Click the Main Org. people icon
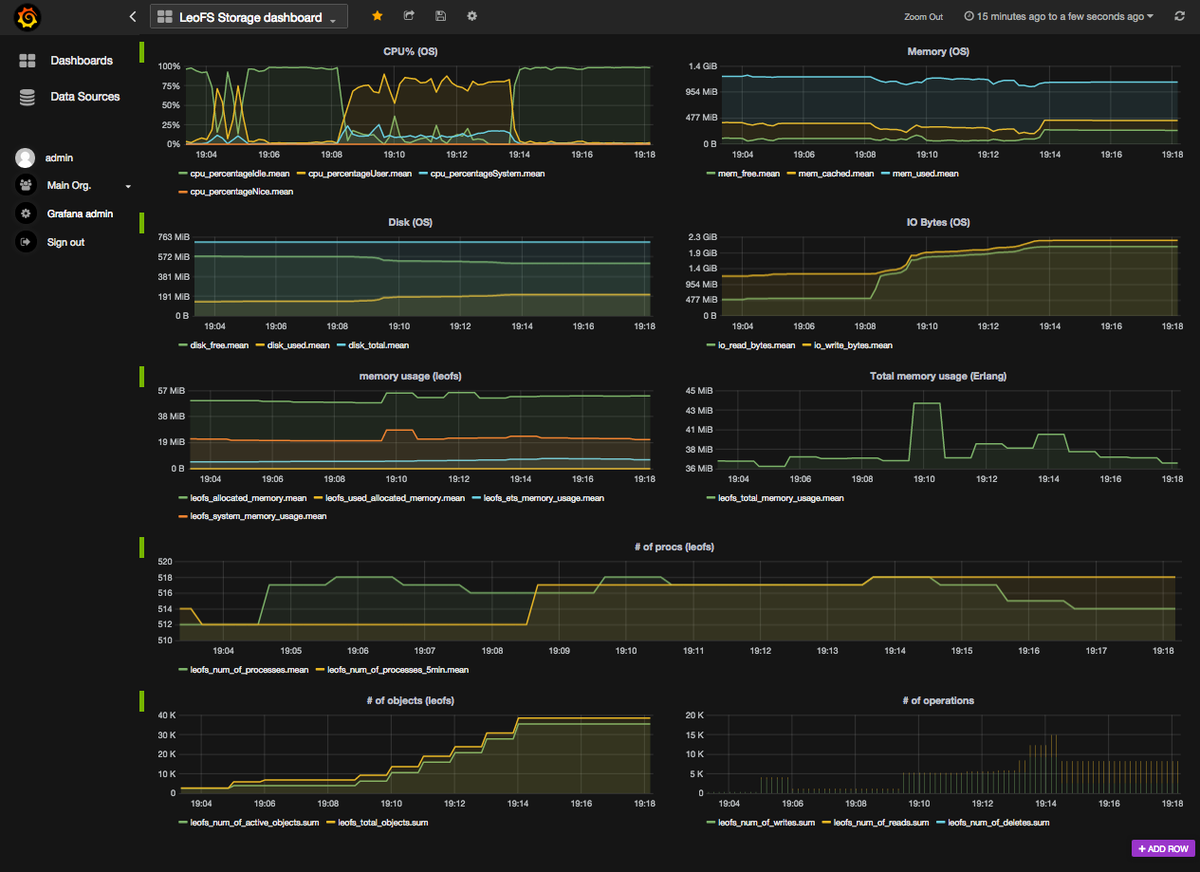1200x872 pixels. [x=25, y=186]
